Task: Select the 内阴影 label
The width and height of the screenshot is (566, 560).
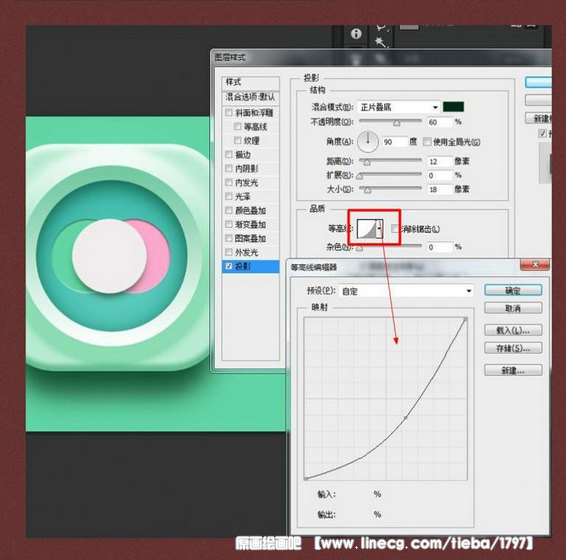Action: [247, 169]
